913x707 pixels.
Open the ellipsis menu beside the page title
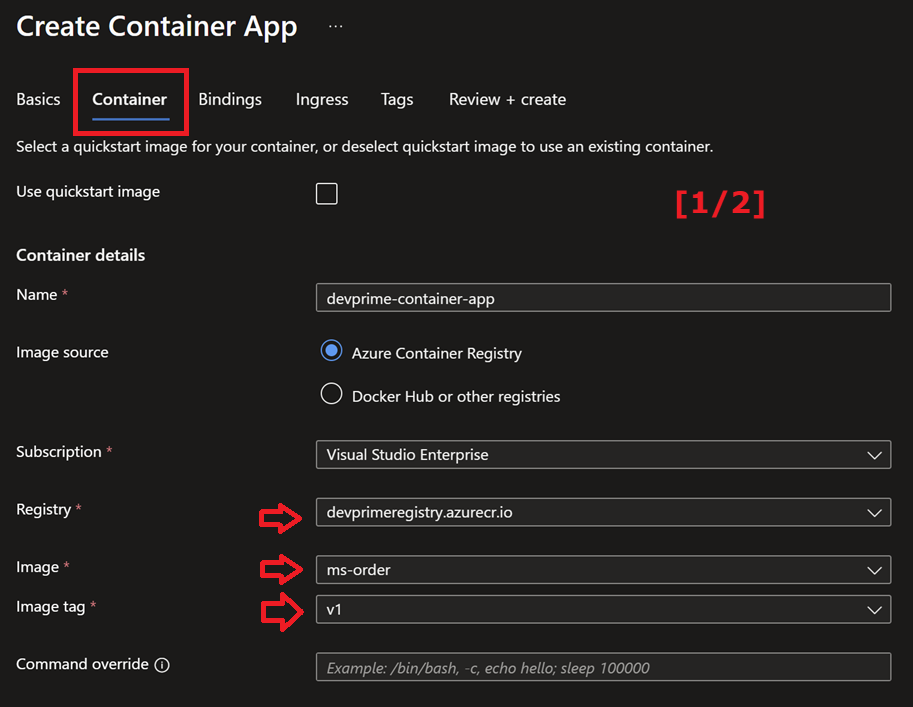(334, 27)
